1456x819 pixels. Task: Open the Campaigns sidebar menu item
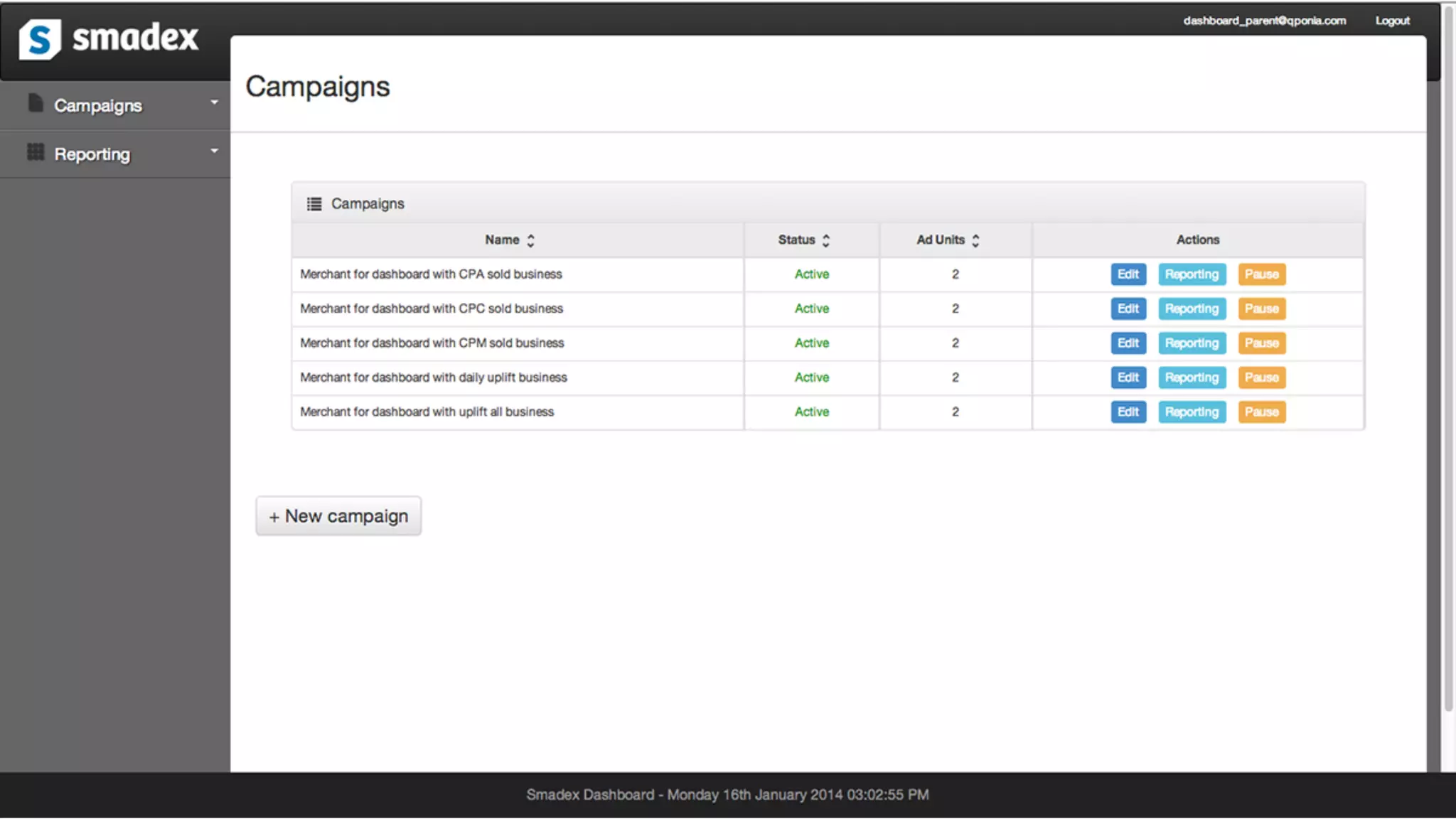pyautogui.click(x=98, y=106)
